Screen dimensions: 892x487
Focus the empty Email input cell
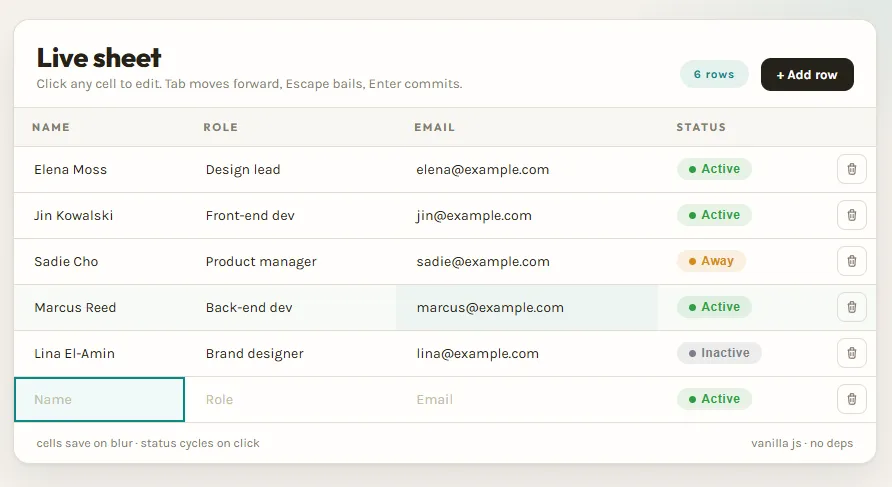(527, 399)
